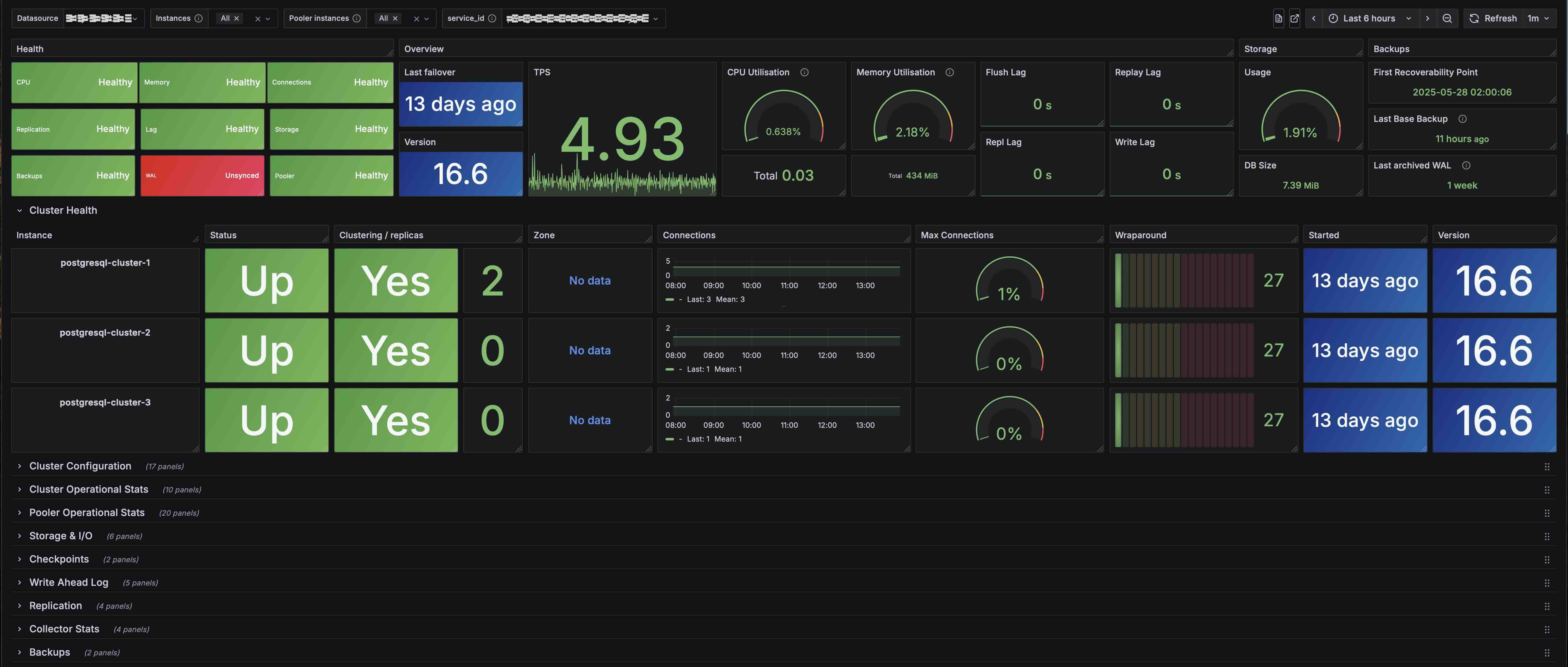Click the refresh dashboard icon
The image size is (1568, 667).
[x=1474, y=18]
